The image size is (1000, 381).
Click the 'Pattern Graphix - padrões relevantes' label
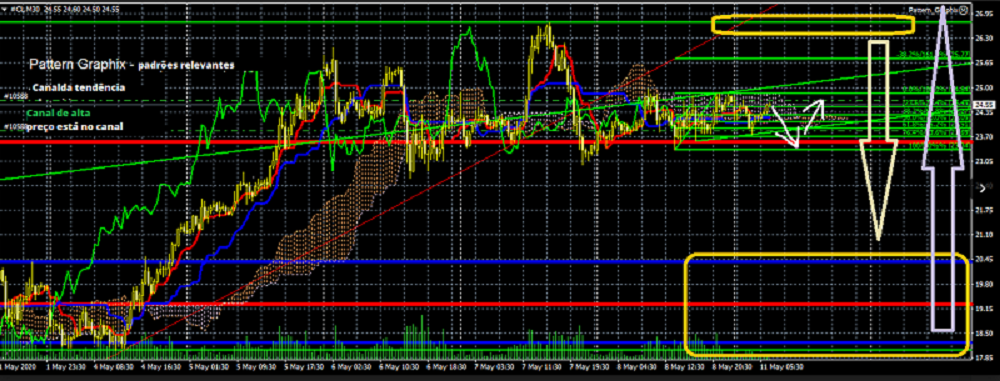(132, 65)
